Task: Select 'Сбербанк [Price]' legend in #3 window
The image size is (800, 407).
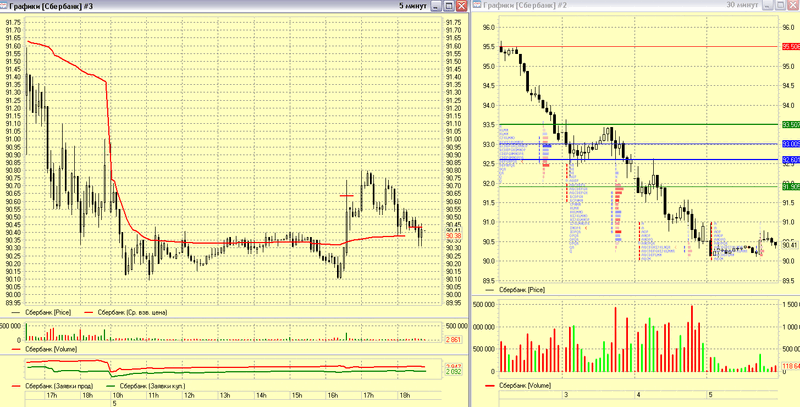Action: [x=49, y=312]
